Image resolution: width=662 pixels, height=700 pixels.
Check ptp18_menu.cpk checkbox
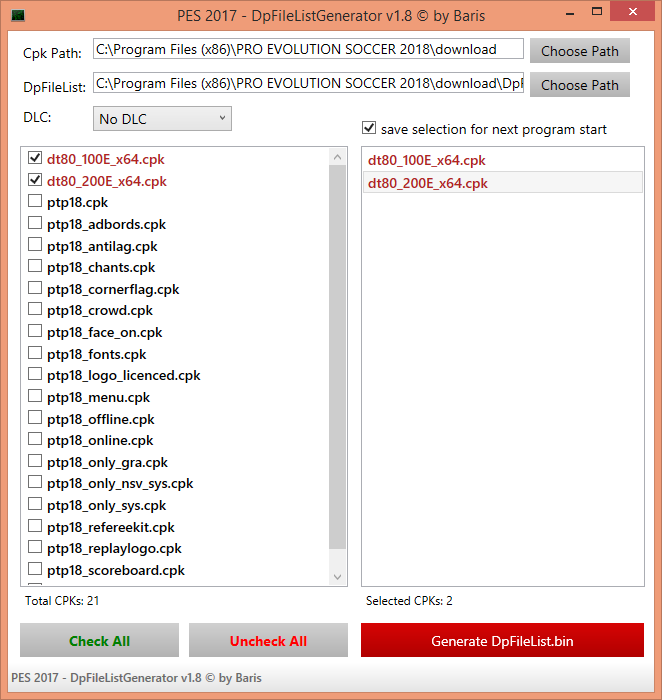[x=35, y=396]
